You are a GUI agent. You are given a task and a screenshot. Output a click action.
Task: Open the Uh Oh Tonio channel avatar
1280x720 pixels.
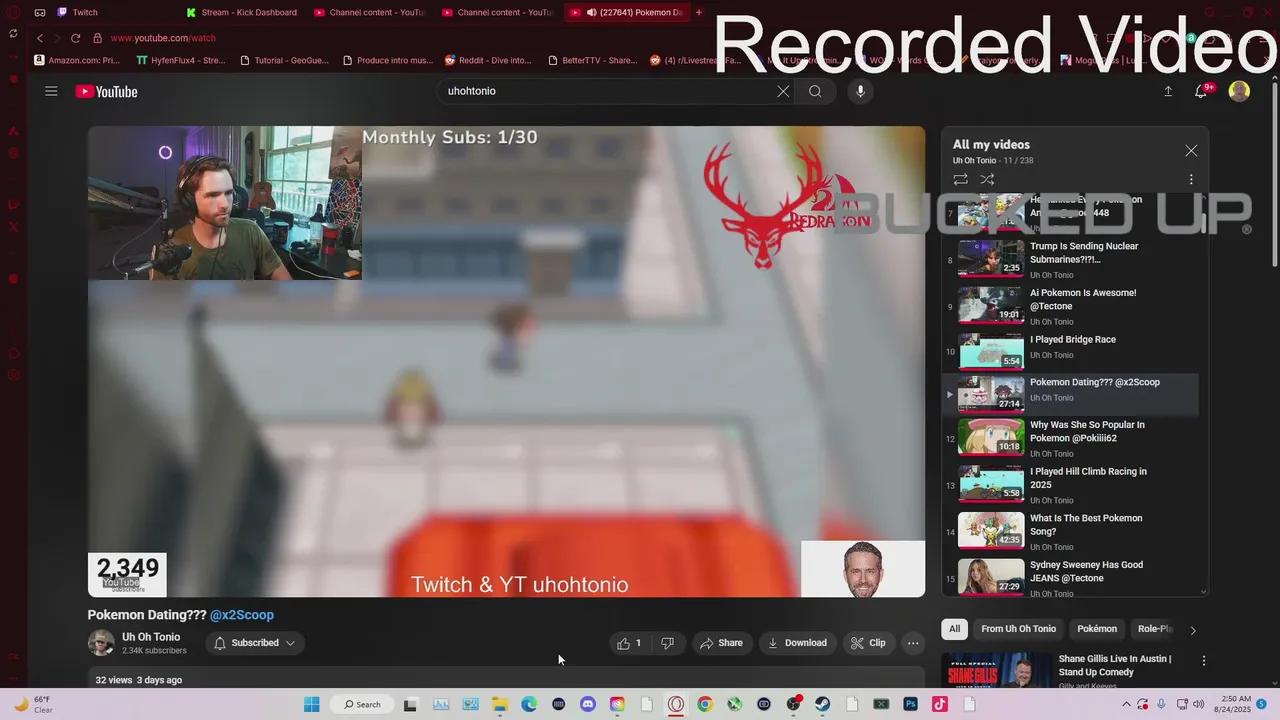point(101,643)
